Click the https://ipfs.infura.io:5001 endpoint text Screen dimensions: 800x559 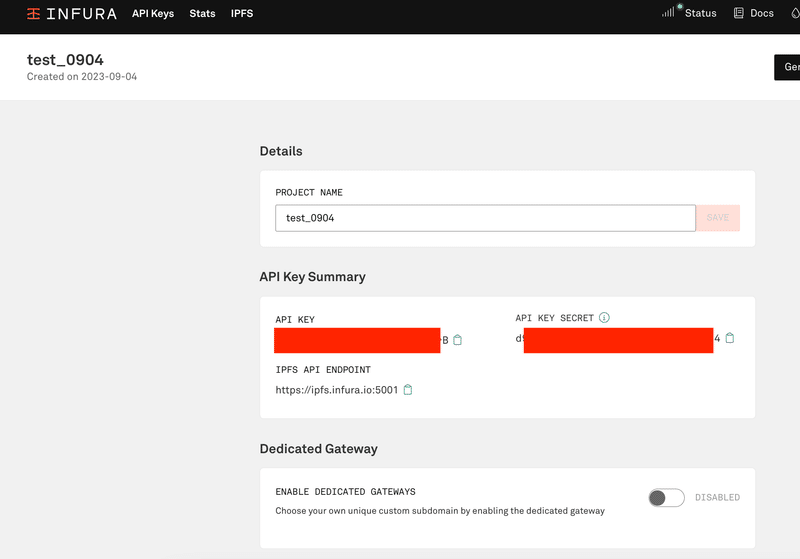[x=337, y=390]
